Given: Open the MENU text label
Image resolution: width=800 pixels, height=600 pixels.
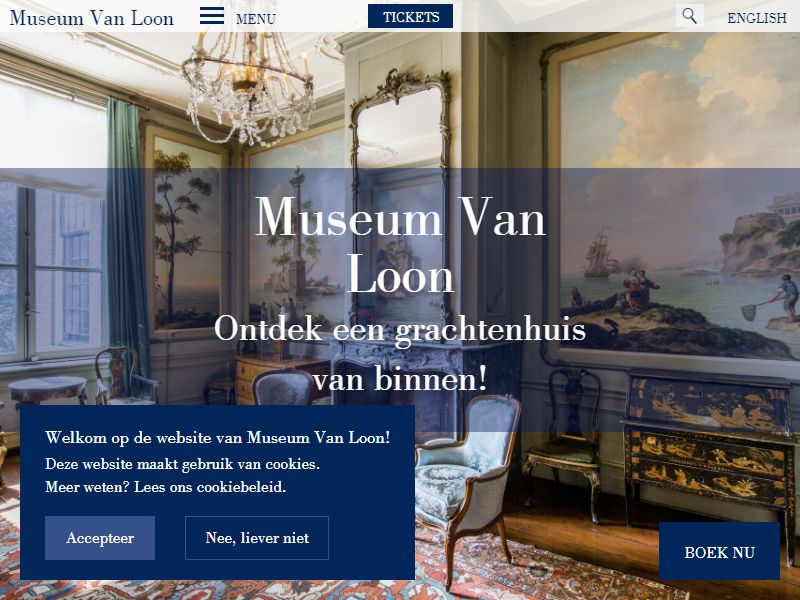Looking at the screenshot, I should tap(256, 19).
